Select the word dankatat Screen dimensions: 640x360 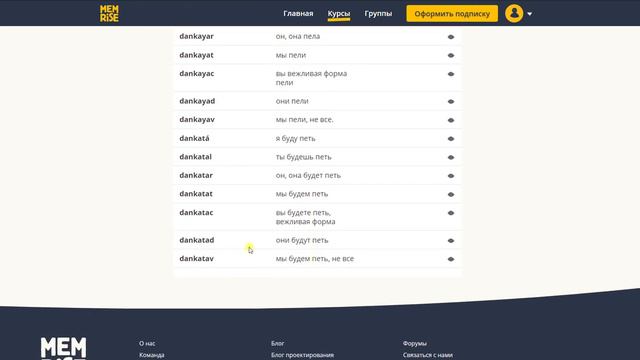196,194
